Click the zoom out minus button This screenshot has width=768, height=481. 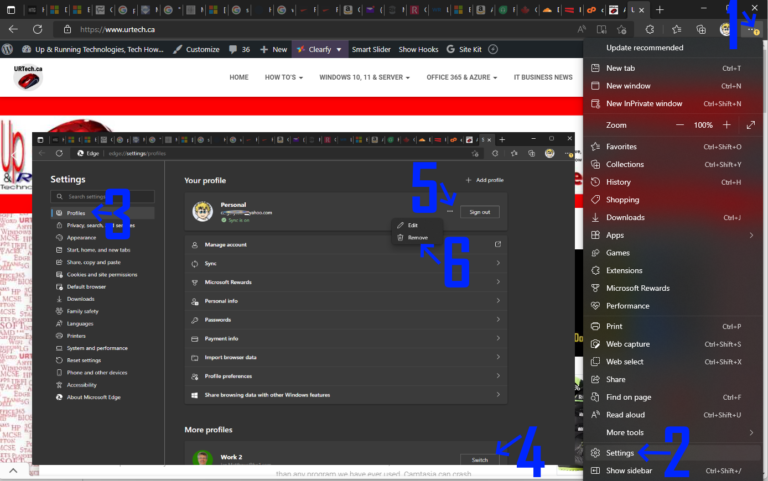coord(681,125)
